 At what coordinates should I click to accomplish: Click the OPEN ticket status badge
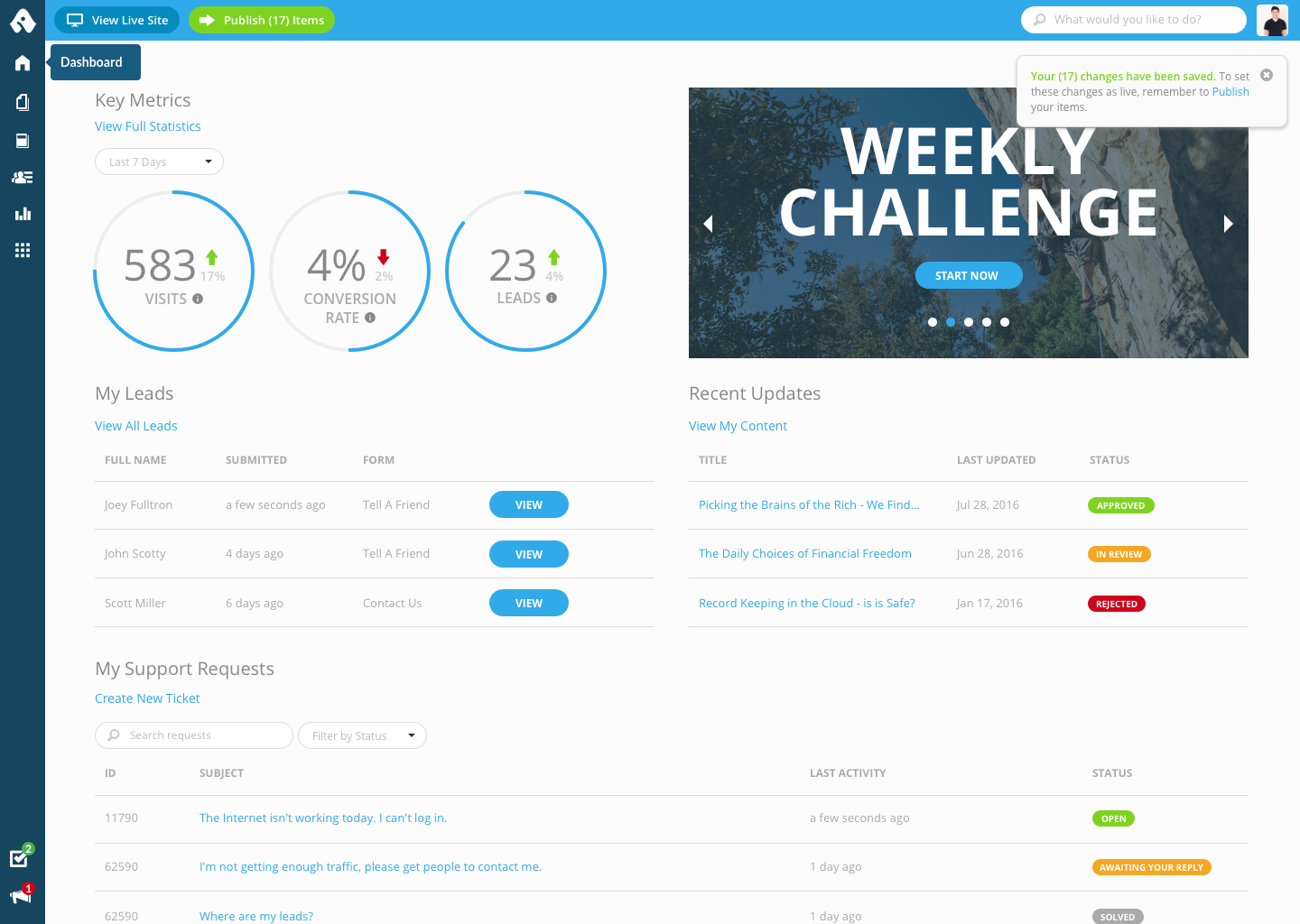[x=1113, y=818]
